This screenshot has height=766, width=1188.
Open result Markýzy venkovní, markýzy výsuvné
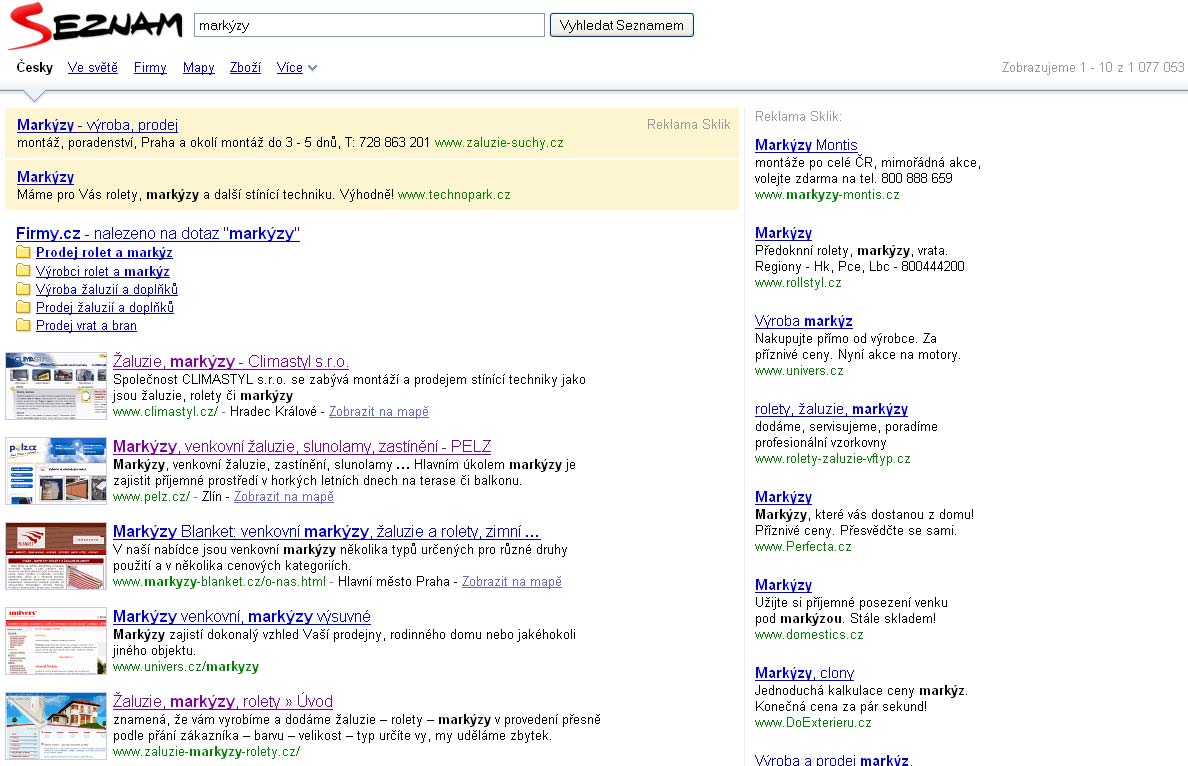click(x=242, y=616)
